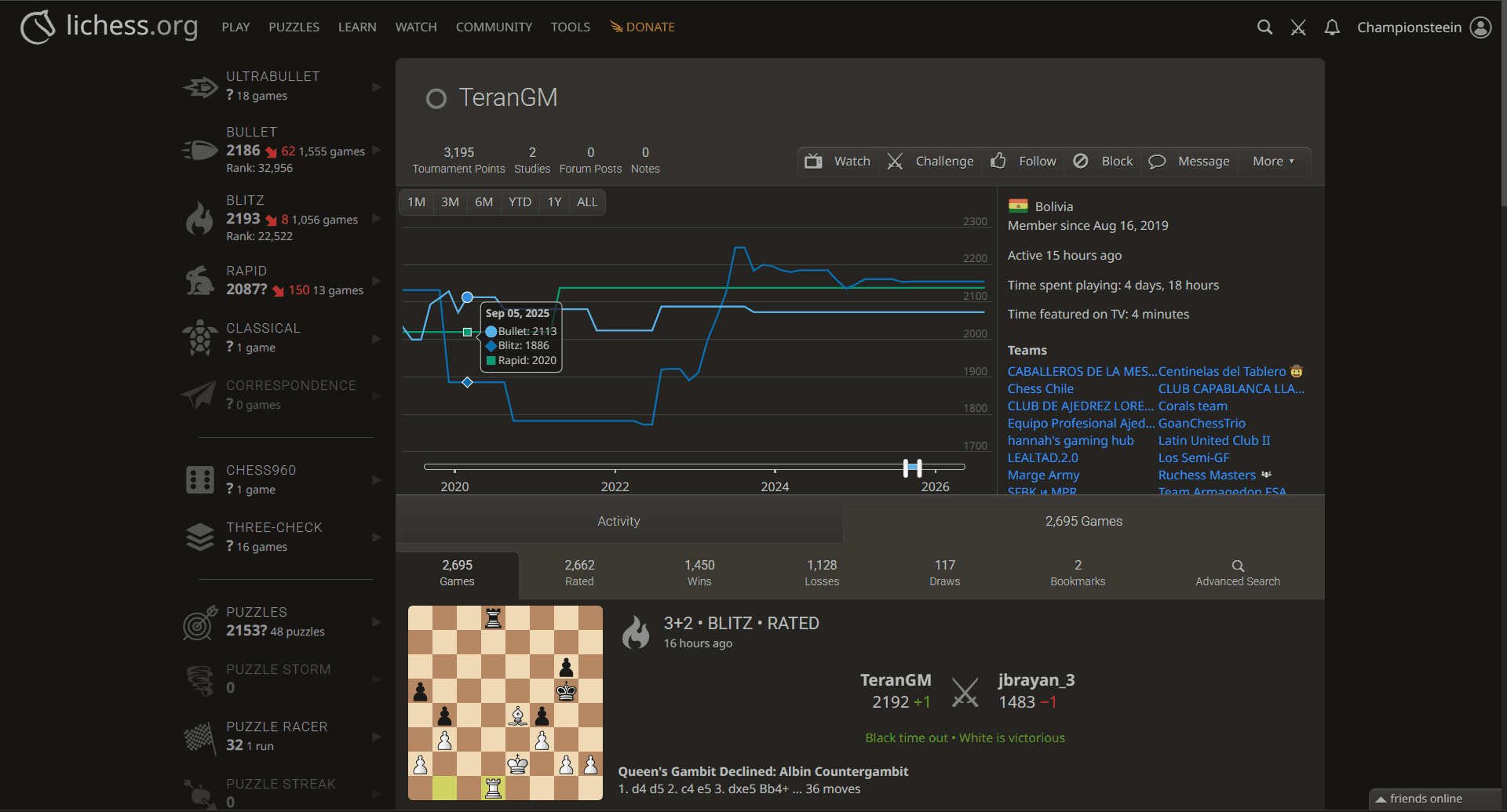Click the Bullet perf icon
This screenshot has height=812, width=1507.
coord(201,149)
